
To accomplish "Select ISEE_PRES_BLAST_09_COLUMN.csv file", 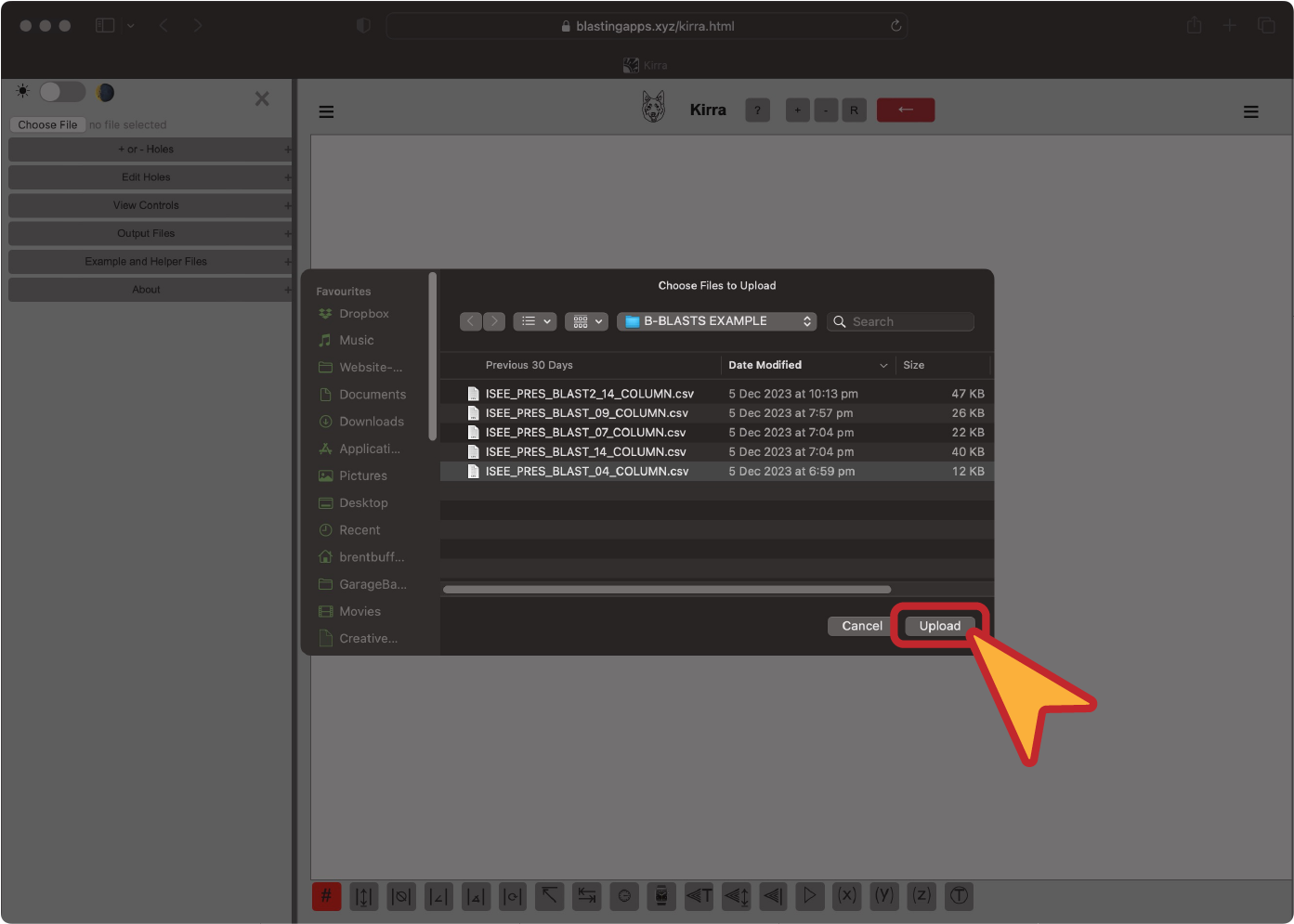I will (586, 413).
